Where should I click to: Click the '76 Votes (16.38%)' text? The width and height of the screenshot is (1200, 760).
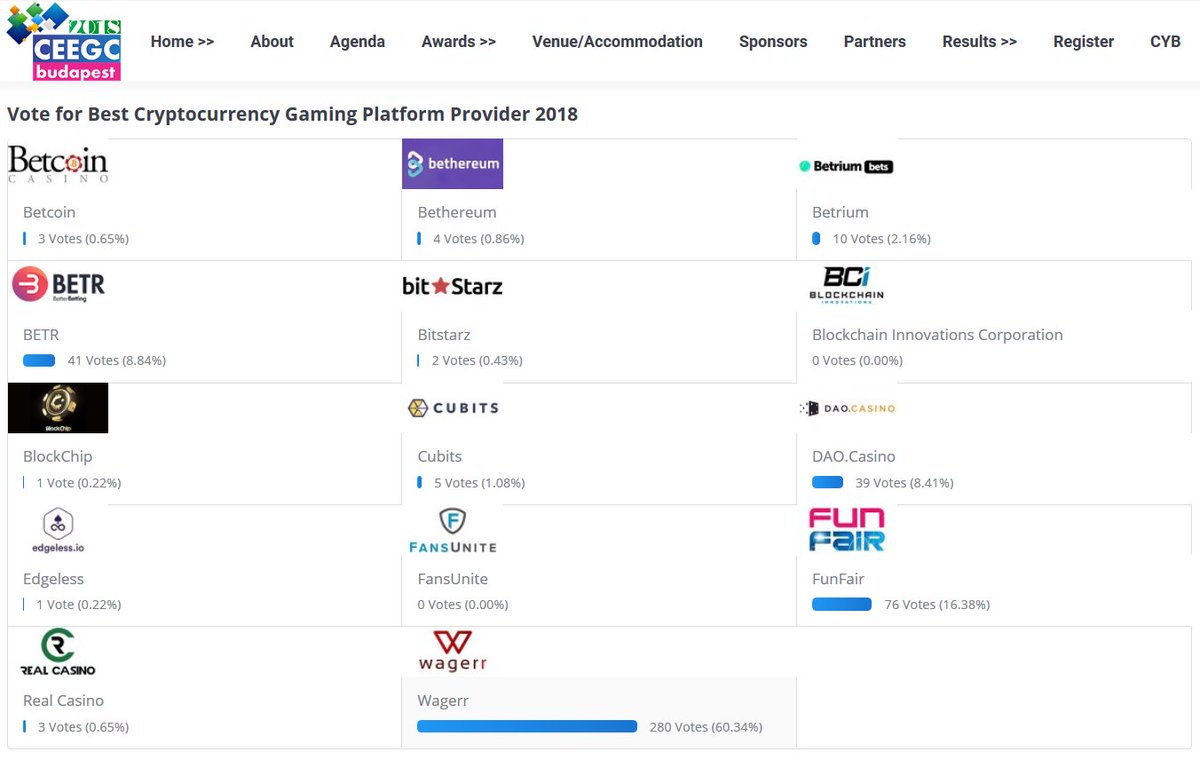click(x=937, y=604)
